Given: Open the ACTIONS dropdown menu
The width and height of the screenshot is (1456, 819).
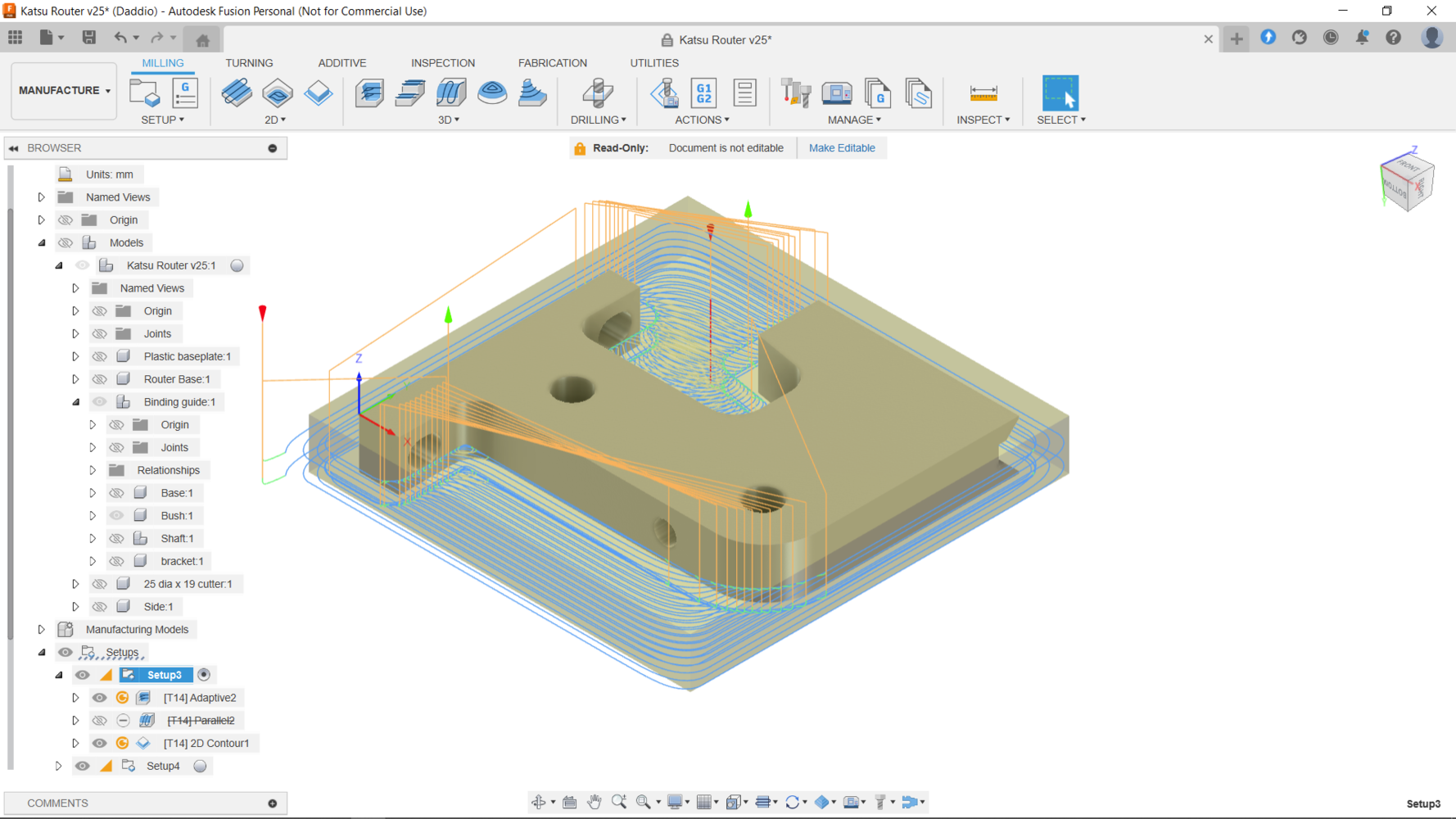Looking at the screenshot, I should point(702,120).
